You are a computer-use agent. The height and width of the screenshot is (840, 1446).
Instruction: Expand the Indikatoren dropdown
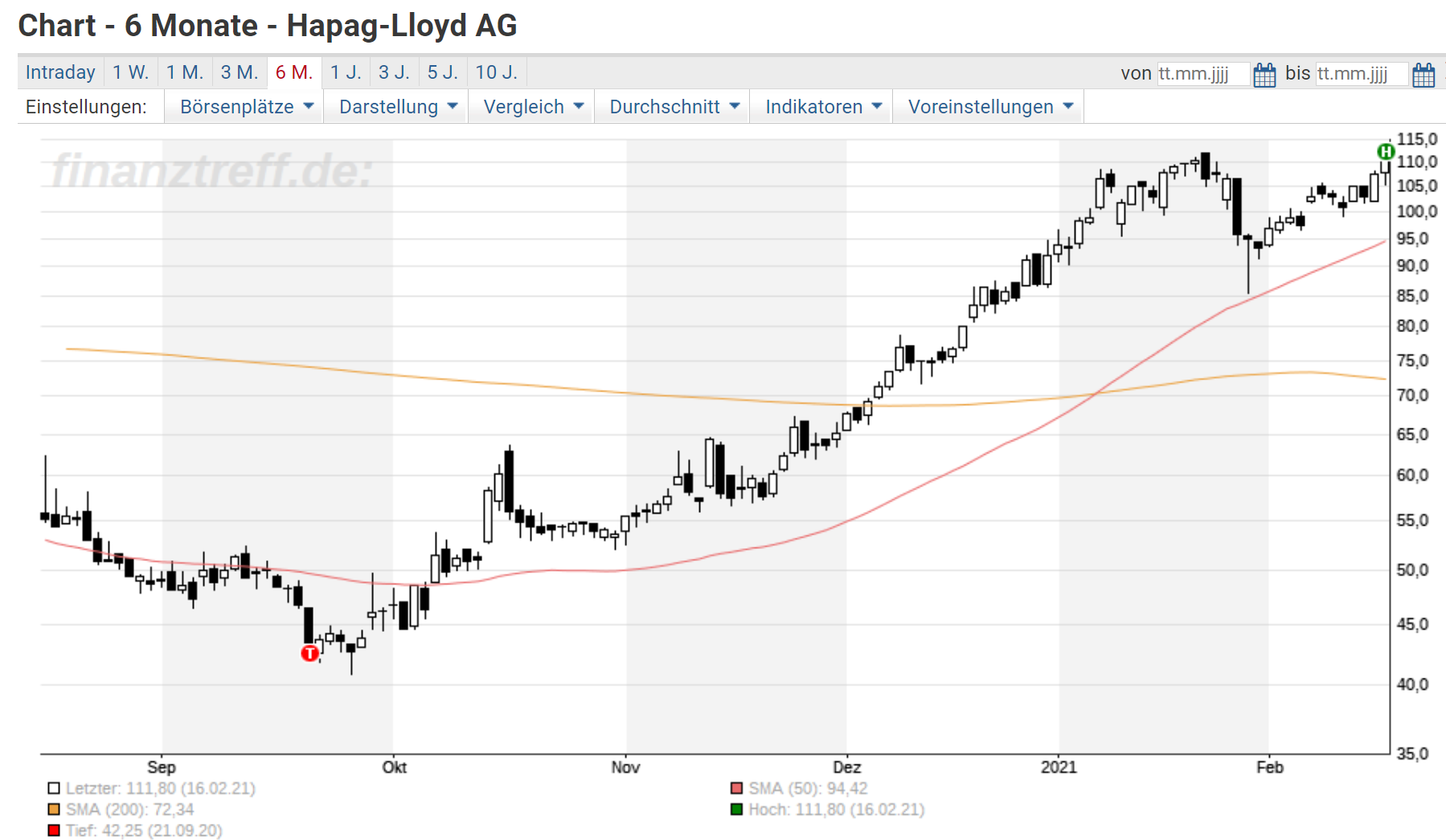821,107
